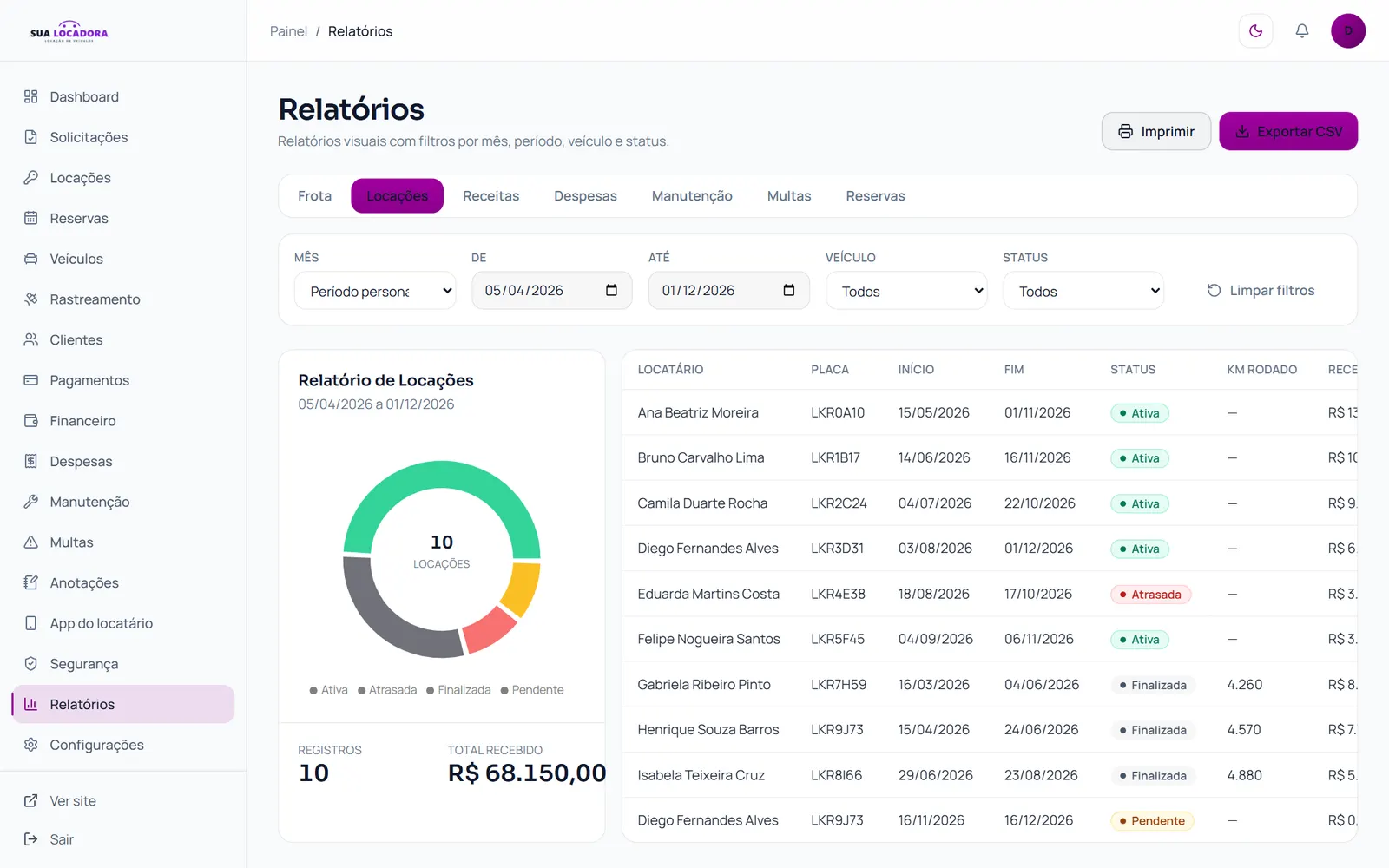
Task: Toggle dark mode with the moon icon
Action: click(1255, 31)
